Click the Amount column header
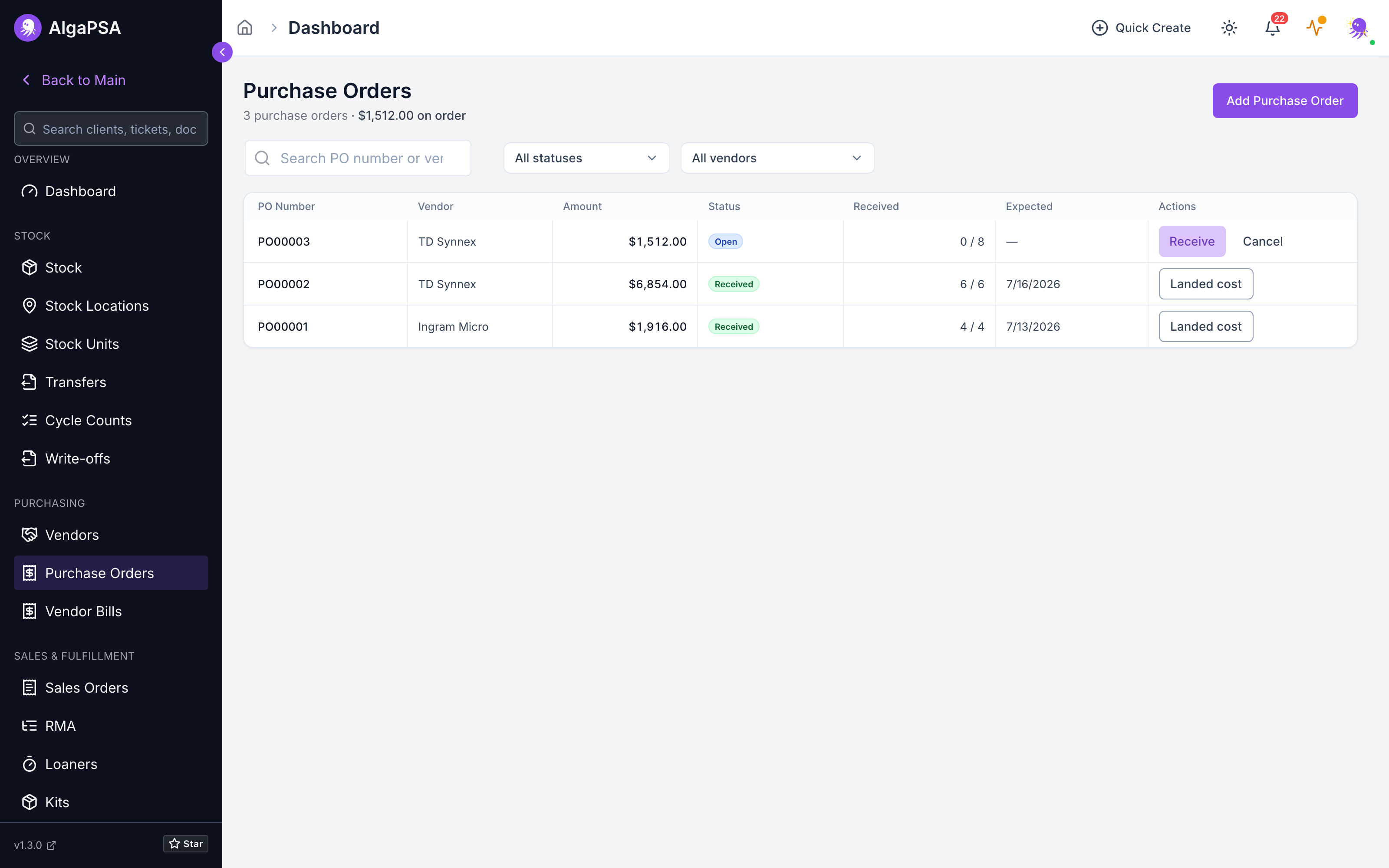The width and height of the screenshot is (1389, 868). click(x=582, y=206)
